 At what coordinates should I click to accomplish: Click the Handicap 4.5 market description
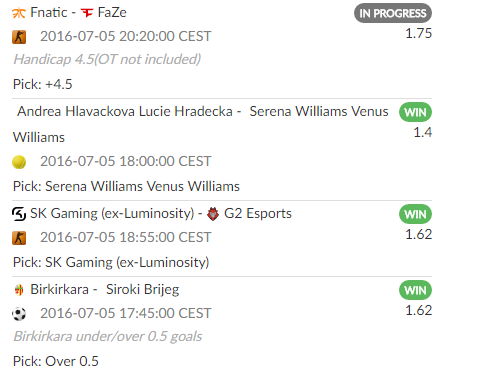click(107, 59)
